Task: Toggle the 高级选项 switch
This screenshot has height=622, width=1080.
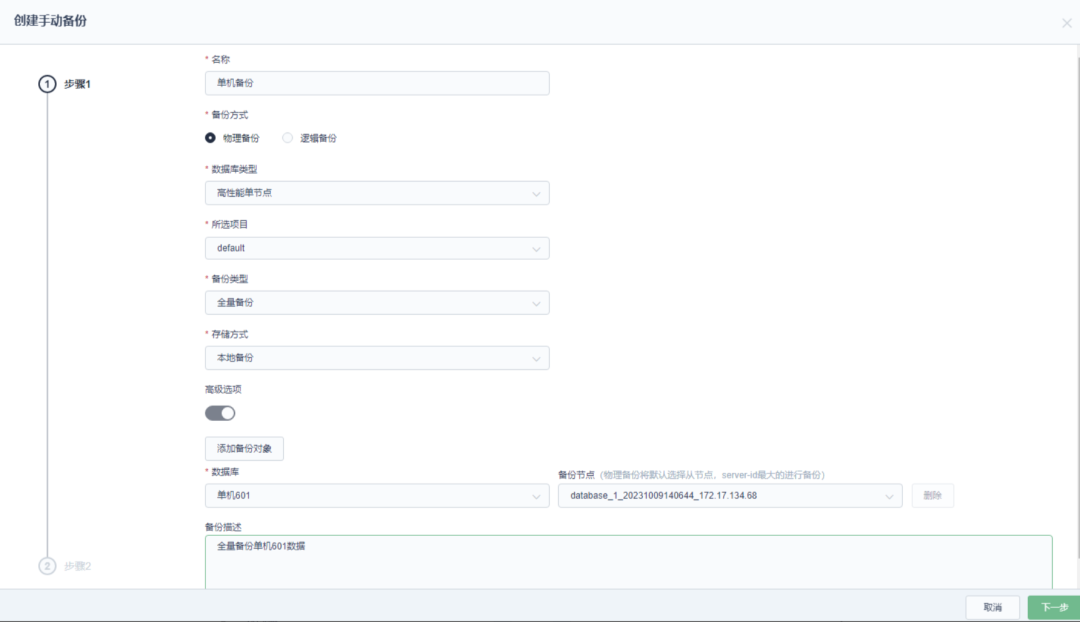Action: tap(220, 413)
